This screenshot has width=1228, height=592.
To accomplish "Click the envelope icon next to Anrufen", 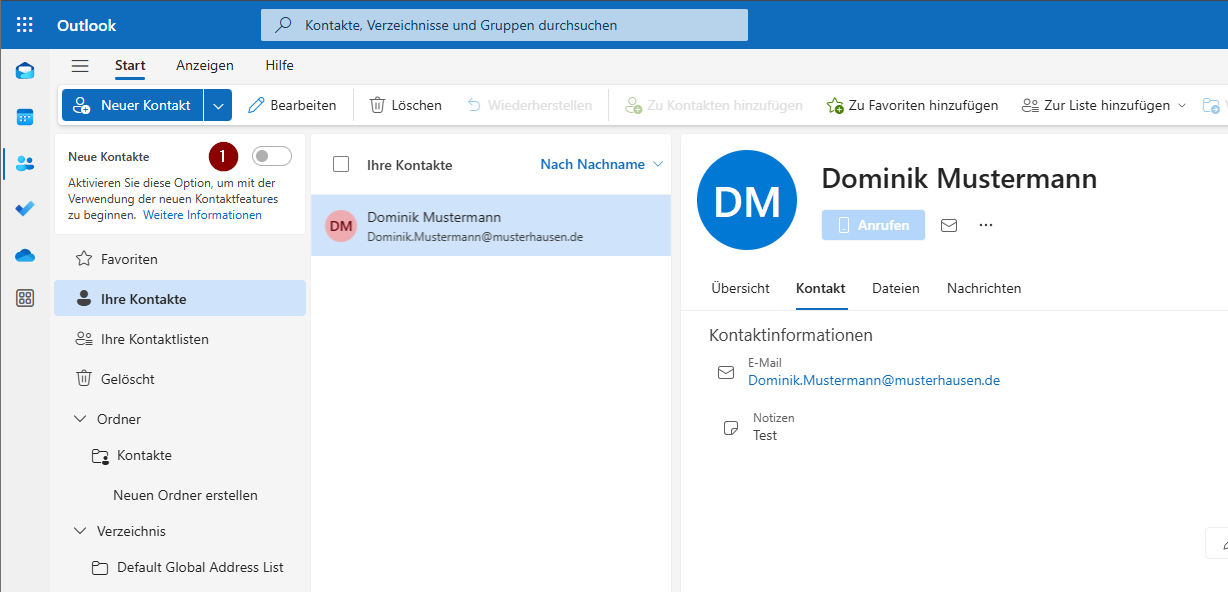I will click(949, 225).
